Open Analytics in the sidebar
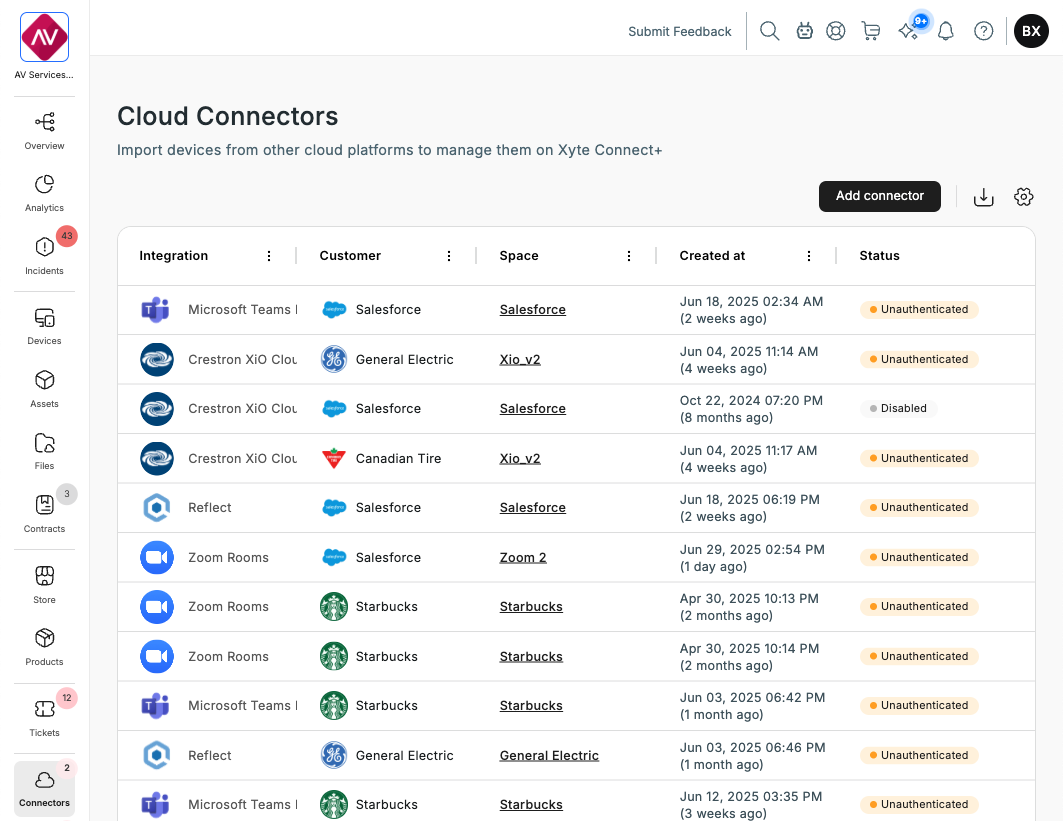 pyautogui.click(x=44, y=194)
